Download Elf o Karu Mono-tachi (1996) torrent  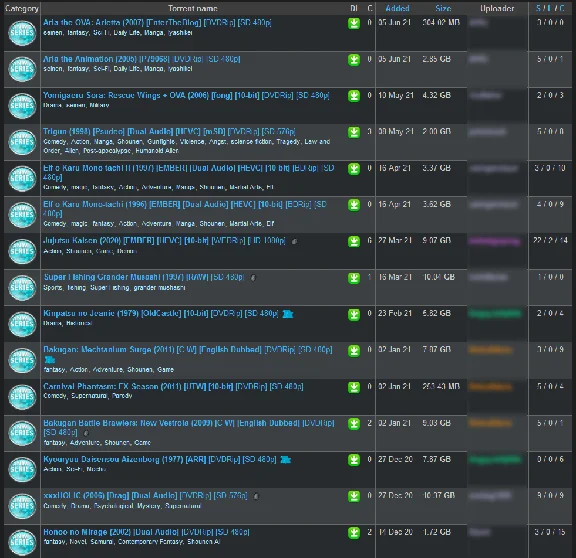coord(354,205)
